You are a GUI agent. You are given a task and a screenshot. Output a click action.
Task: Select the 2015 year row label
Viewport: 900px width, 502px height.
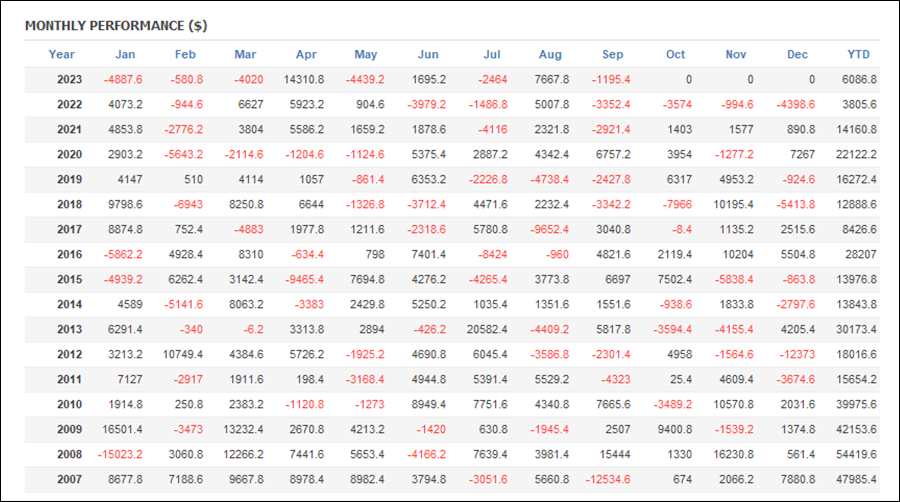pos(69,279)
